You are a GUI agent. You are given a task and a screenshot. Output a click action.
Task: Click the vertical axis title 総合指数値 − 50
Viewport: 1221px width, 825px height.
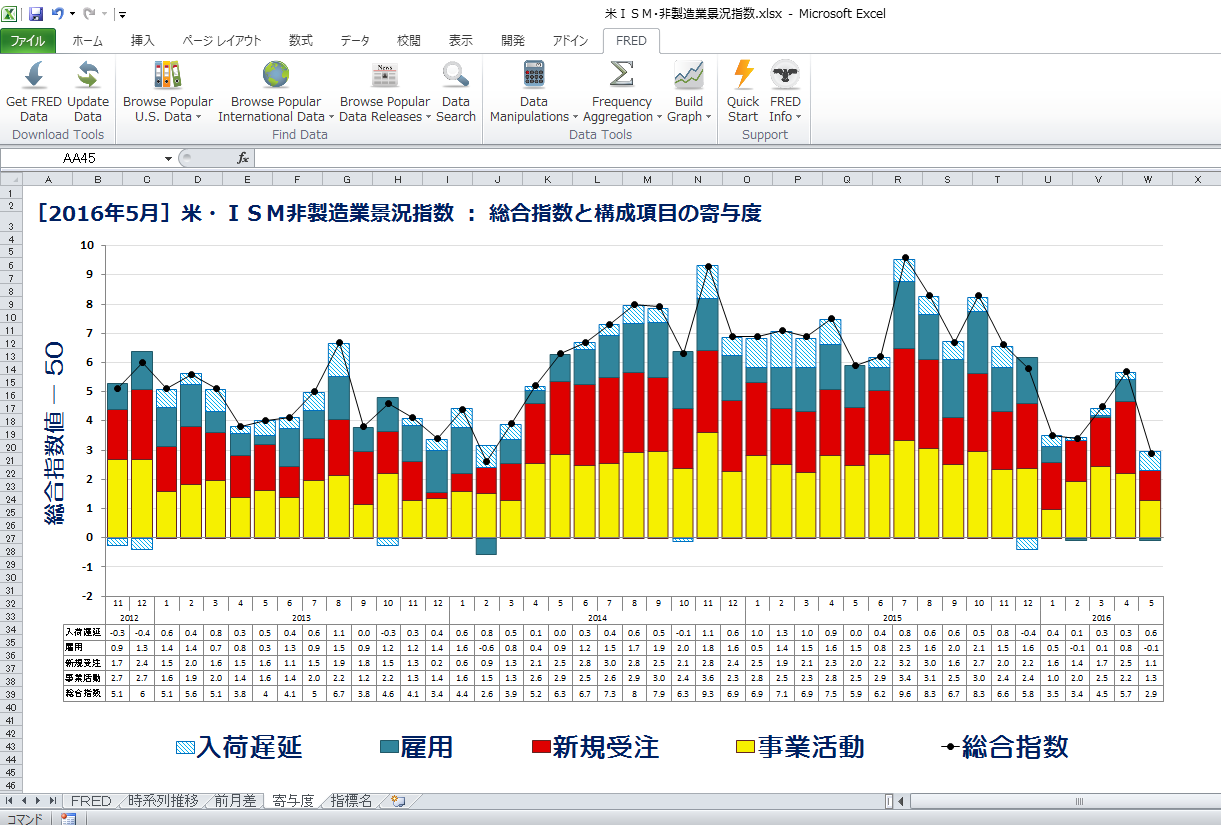(54, 433)
